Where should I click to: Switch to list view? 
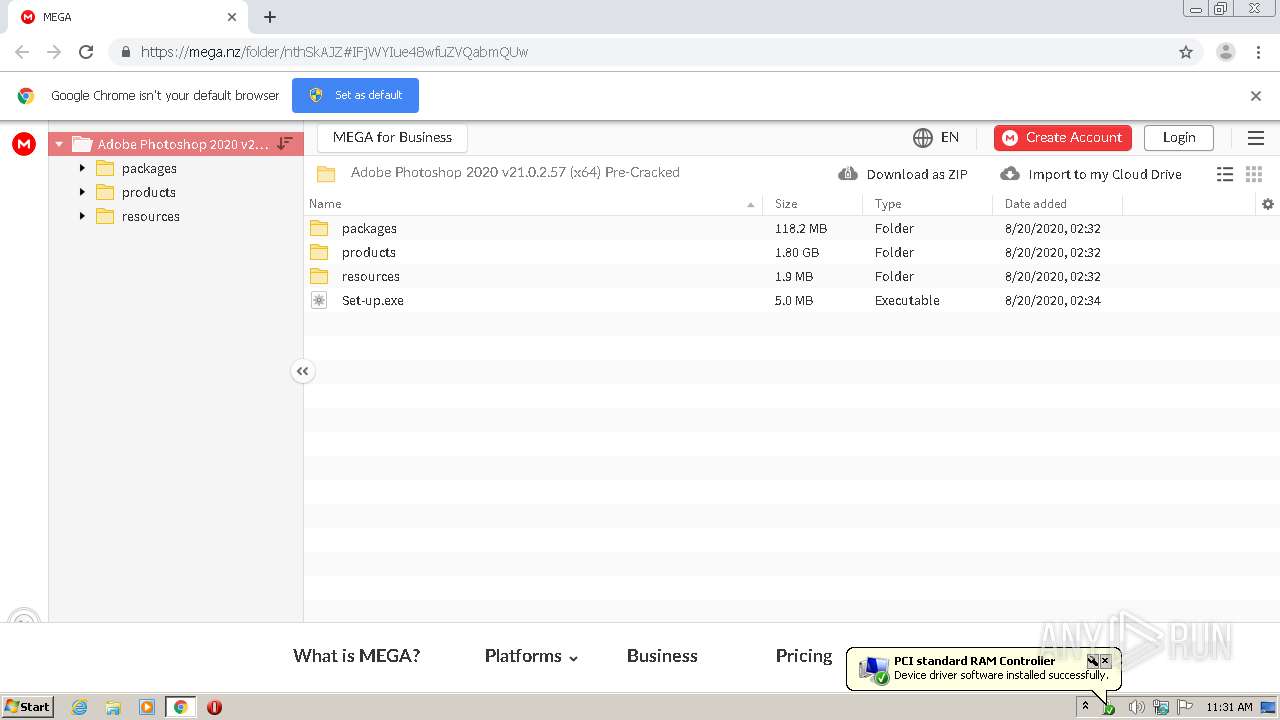(1225, 174)
